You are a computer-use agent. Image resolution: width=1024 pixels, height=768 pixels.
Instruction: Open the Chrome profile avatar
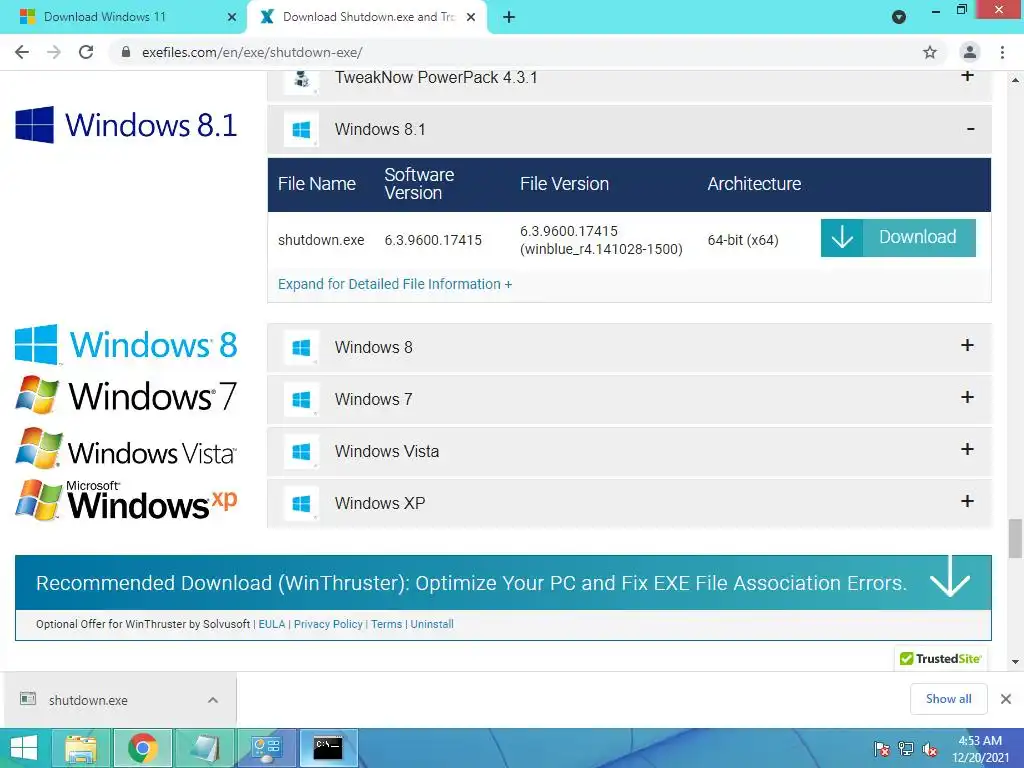click(x=970, y=52)
